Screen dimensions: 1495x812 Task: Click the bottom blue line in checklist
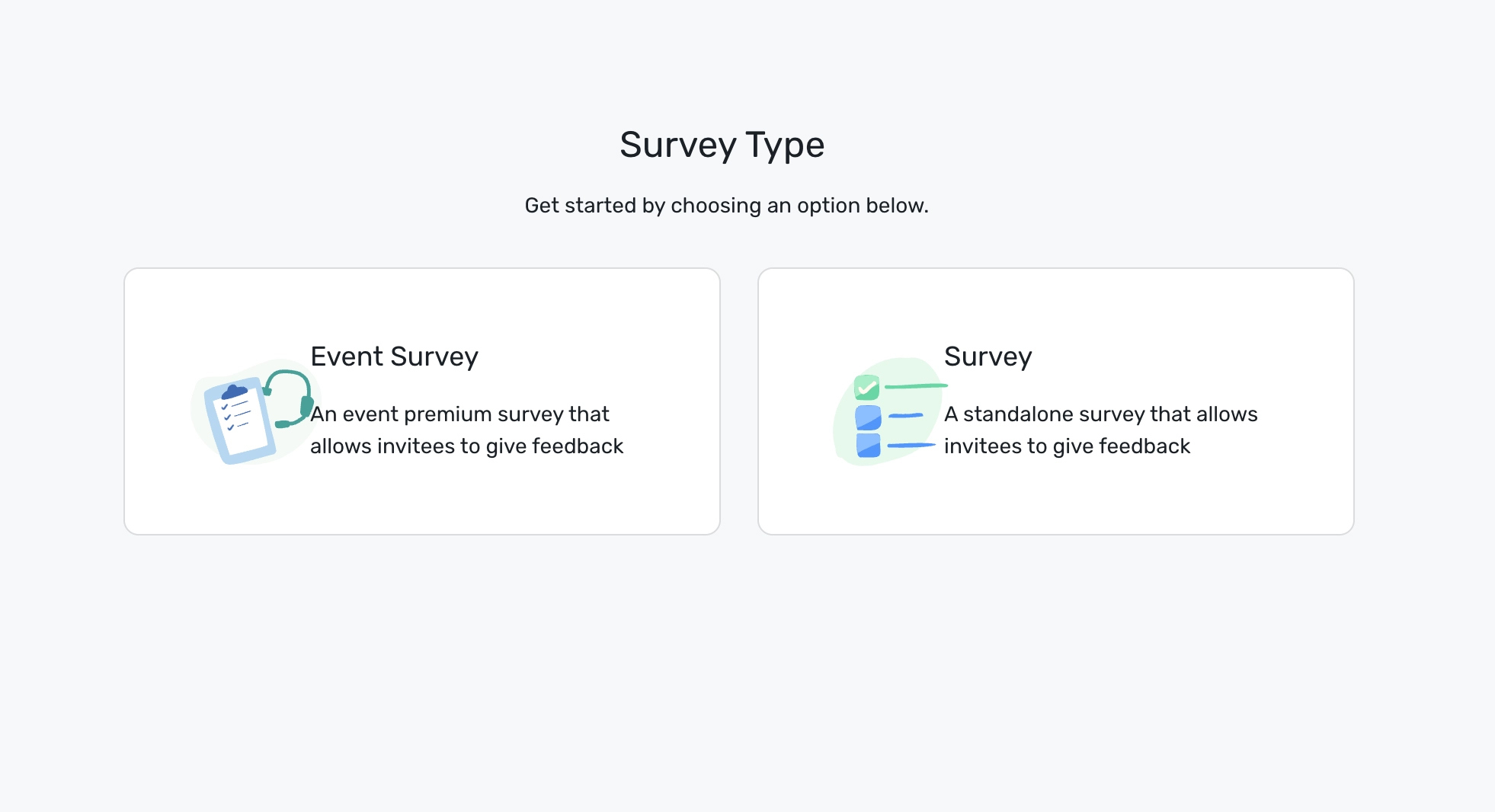click(911, 445)
